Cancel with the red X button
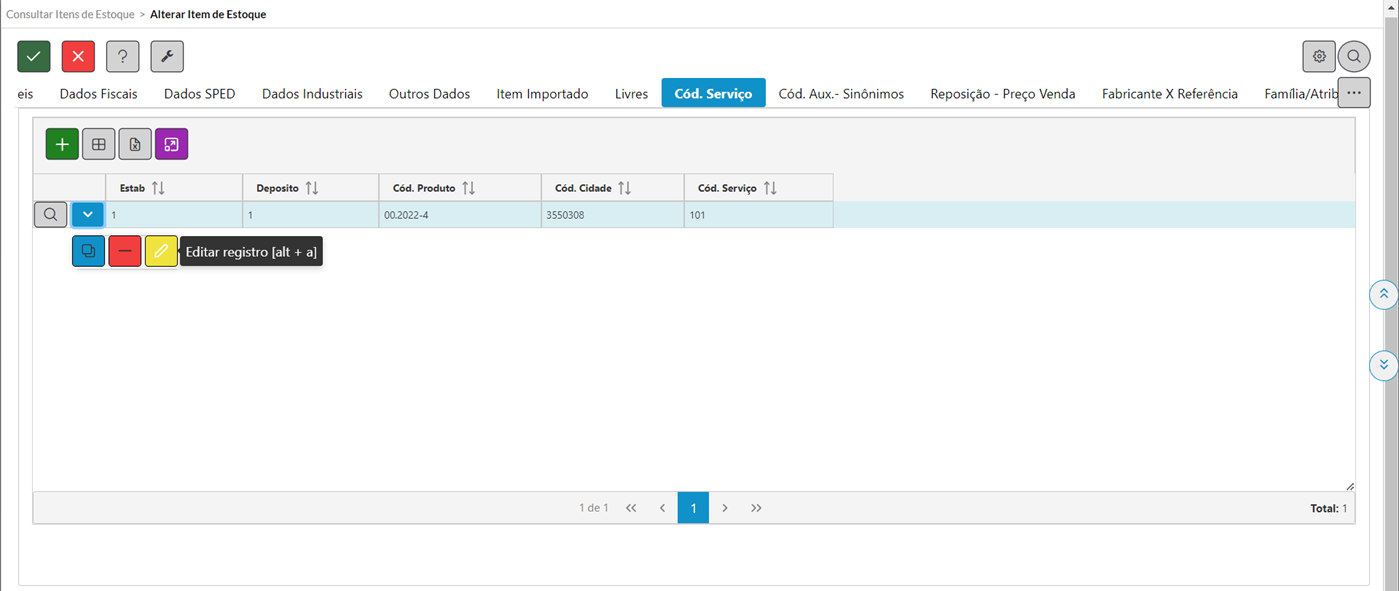 (x=78, y=56)
